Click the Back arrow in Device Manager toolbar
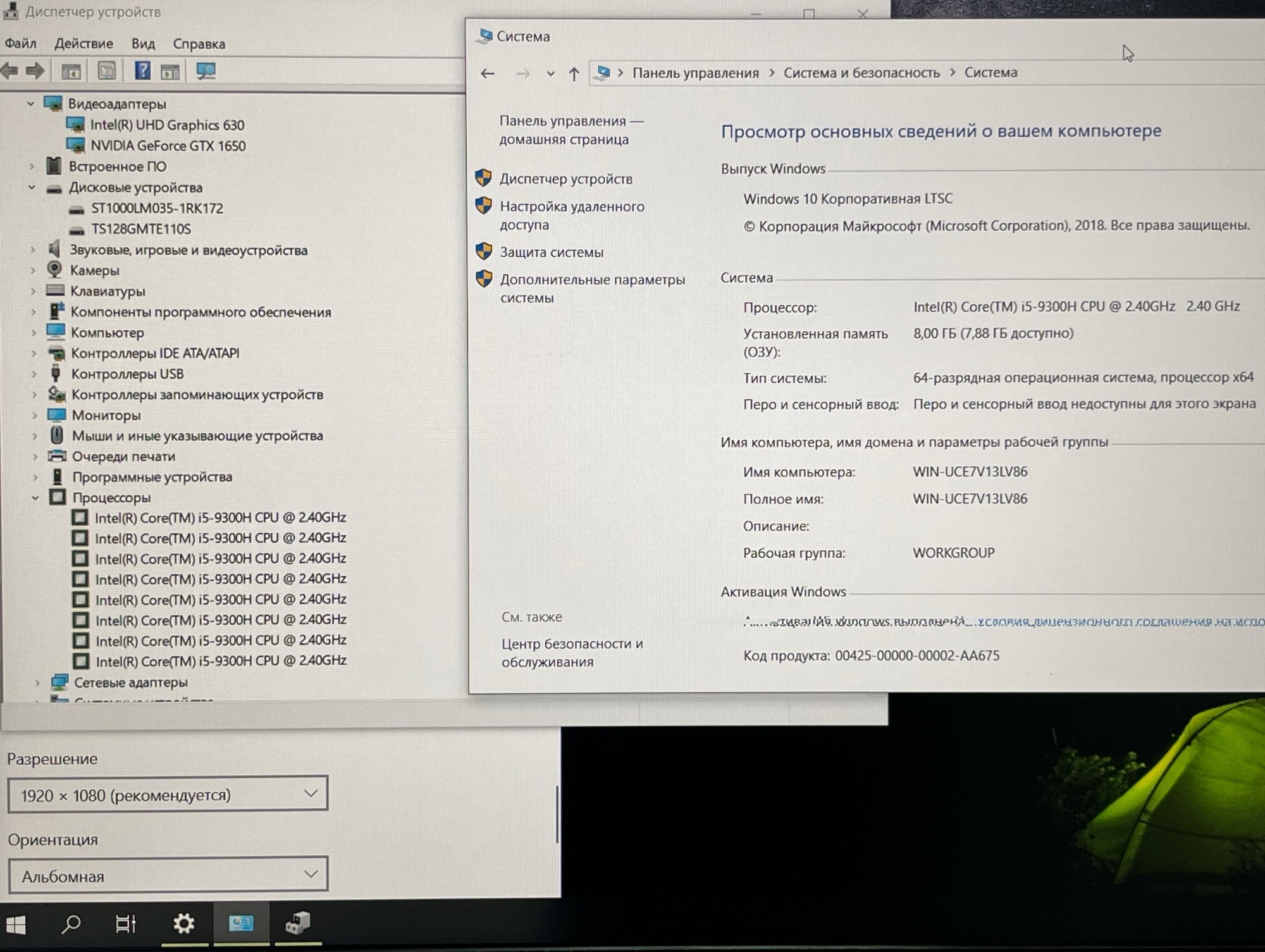This screenshot has width=1265, height=952. tap(9, 70)
